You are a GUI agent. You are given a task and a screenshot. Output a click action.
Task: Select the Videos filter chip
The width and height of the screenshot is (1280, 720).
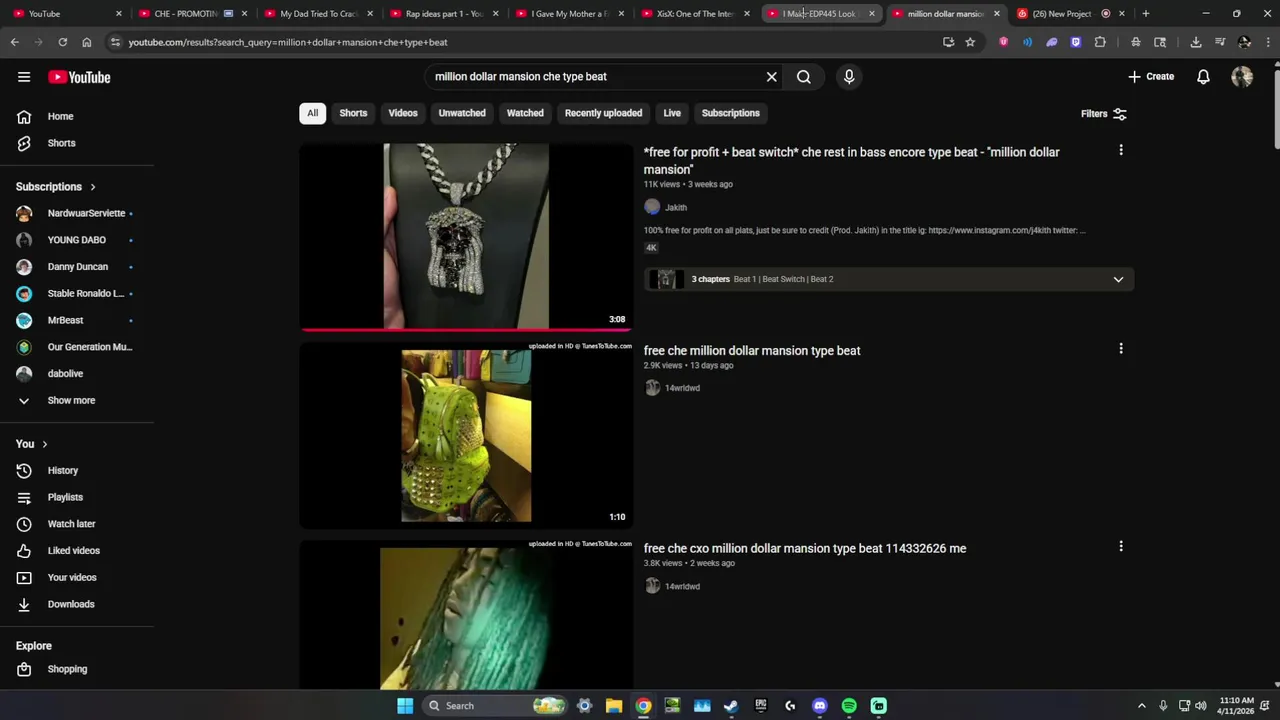(403, 113)
